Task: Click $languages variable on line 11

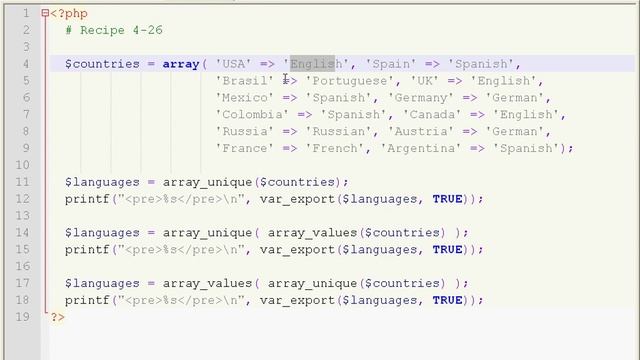Action: pyautogui.click(x=102, y=182)
